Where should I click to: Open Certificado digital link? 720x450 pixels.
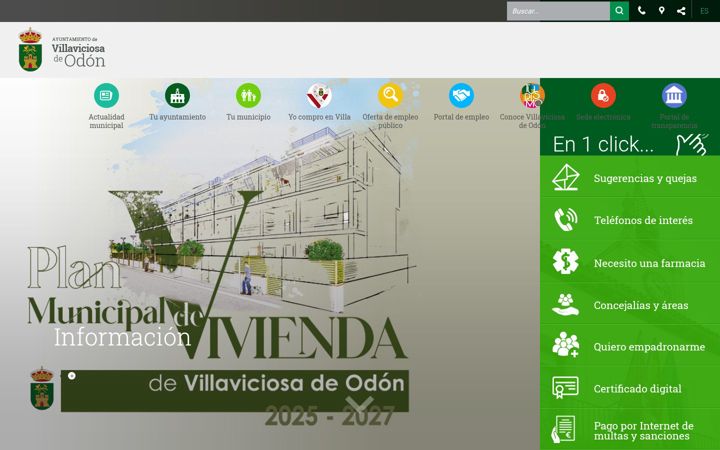click(637, 389)
